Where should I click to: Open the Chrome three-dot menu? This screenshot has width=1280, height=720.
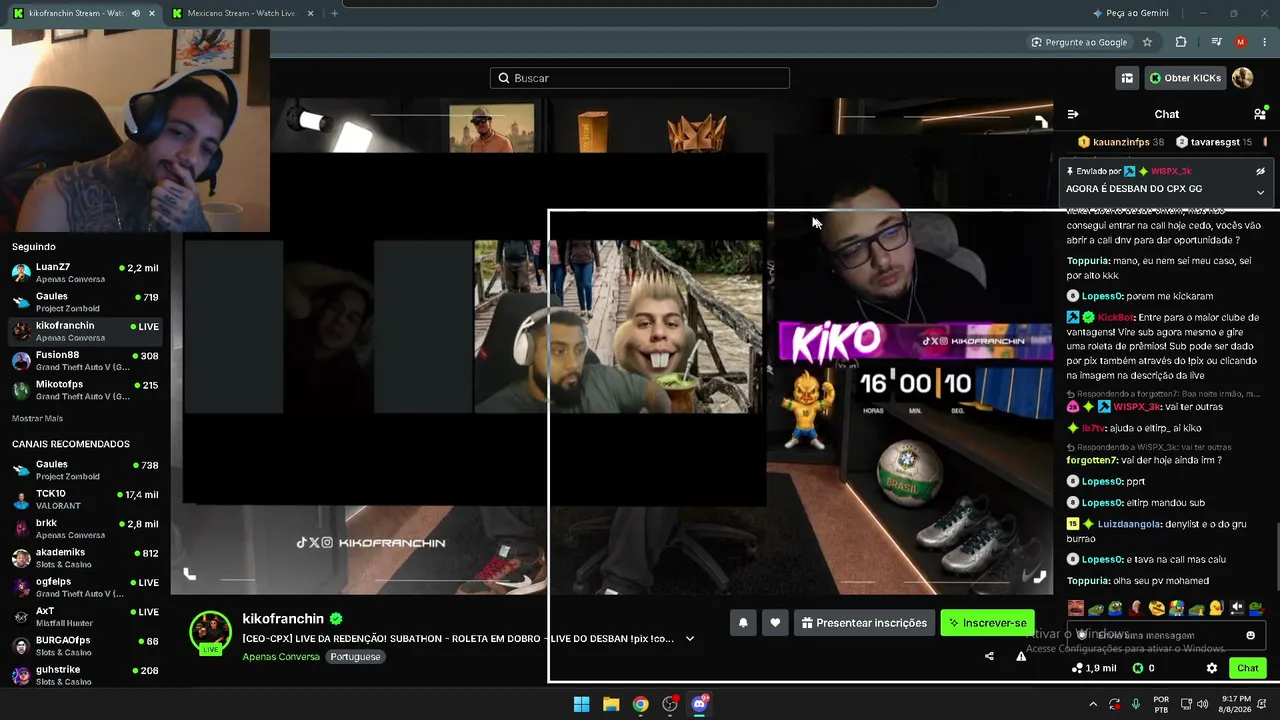pyautogui.click(x=1265, y=42)
